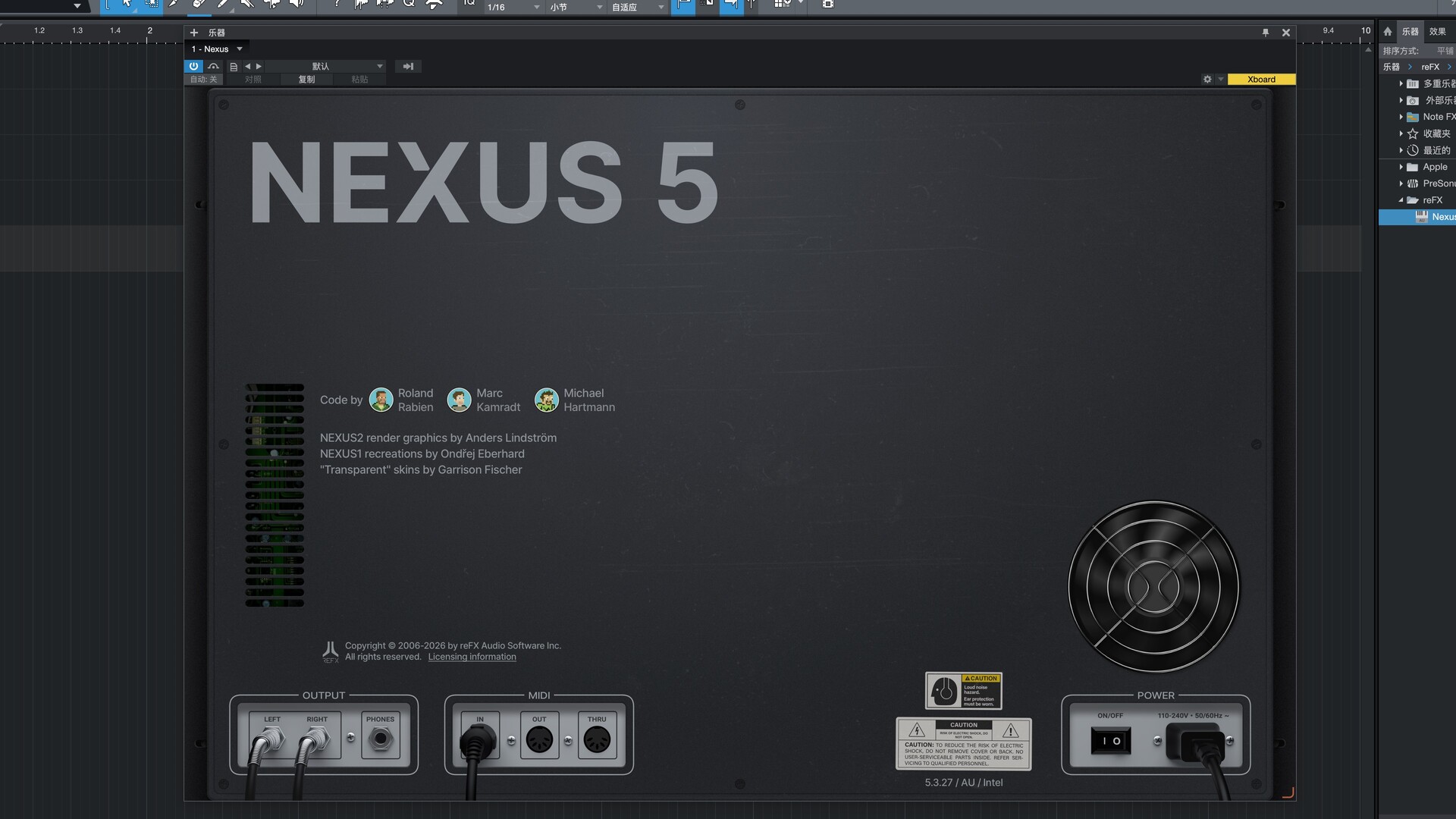Click the yellow Xboard control link button

click(1261, 79)
